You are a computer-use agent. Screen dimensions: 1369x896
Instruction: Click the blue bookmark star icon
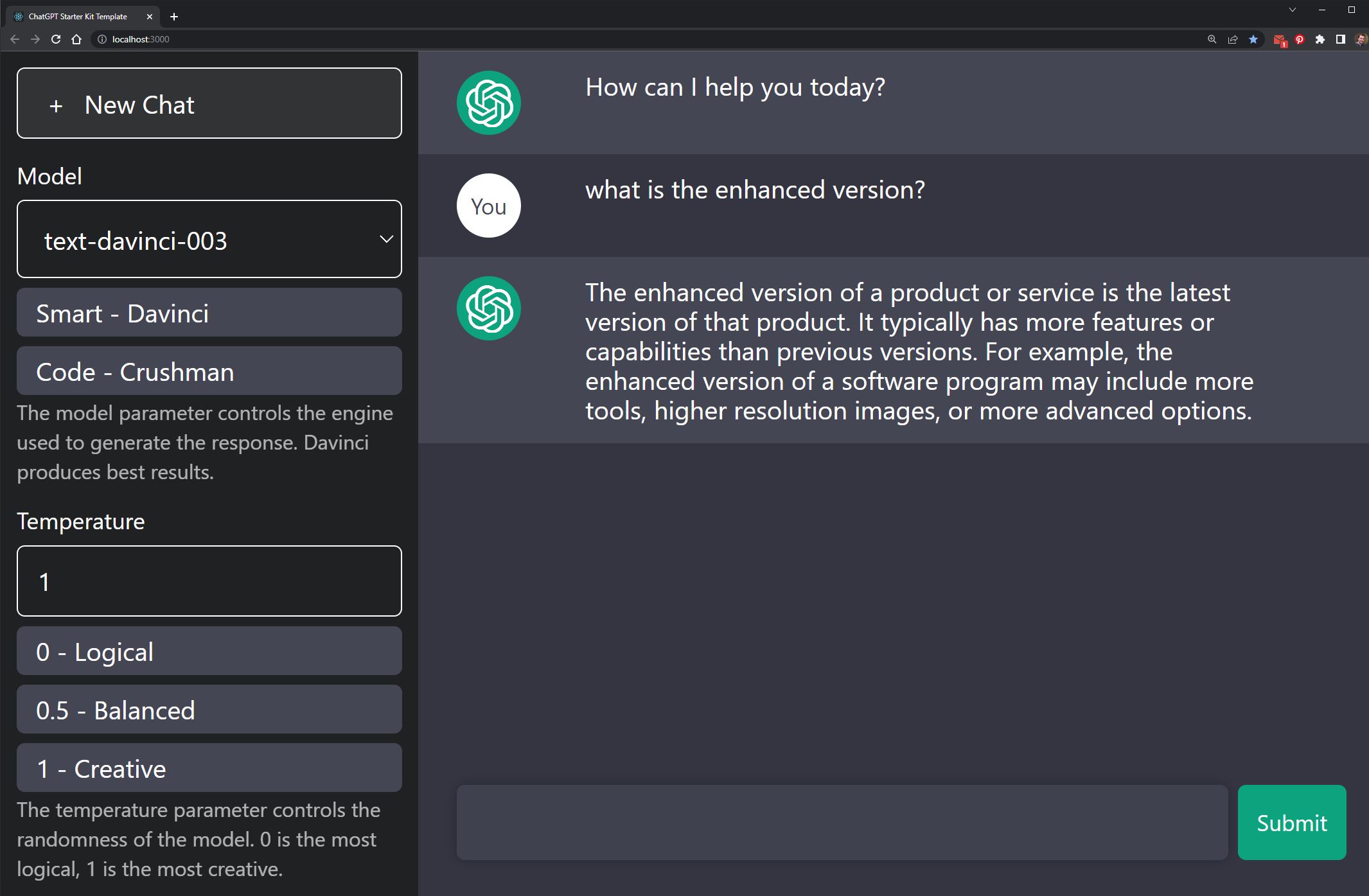pyautogui.click(x=1253, y=39)
